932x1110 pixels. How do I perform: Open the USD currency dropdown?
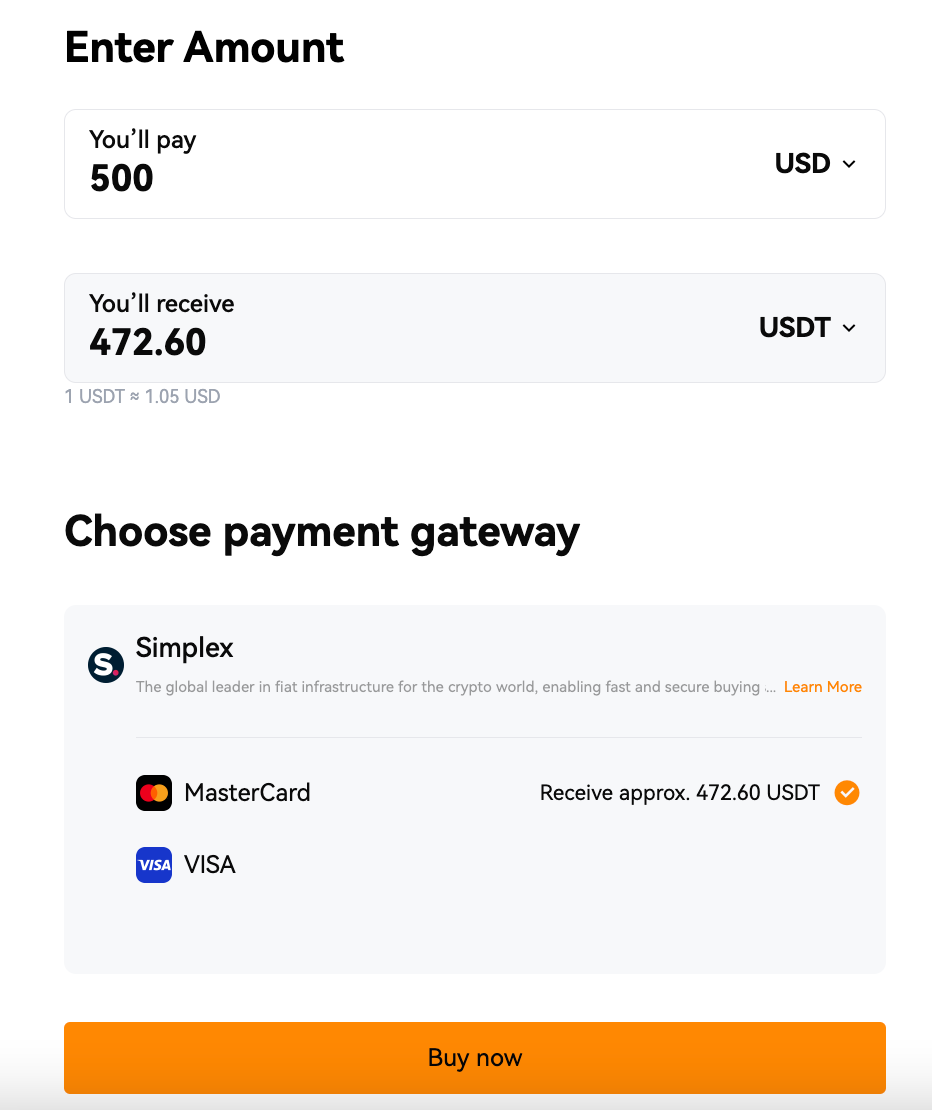(x=815, y=164)
